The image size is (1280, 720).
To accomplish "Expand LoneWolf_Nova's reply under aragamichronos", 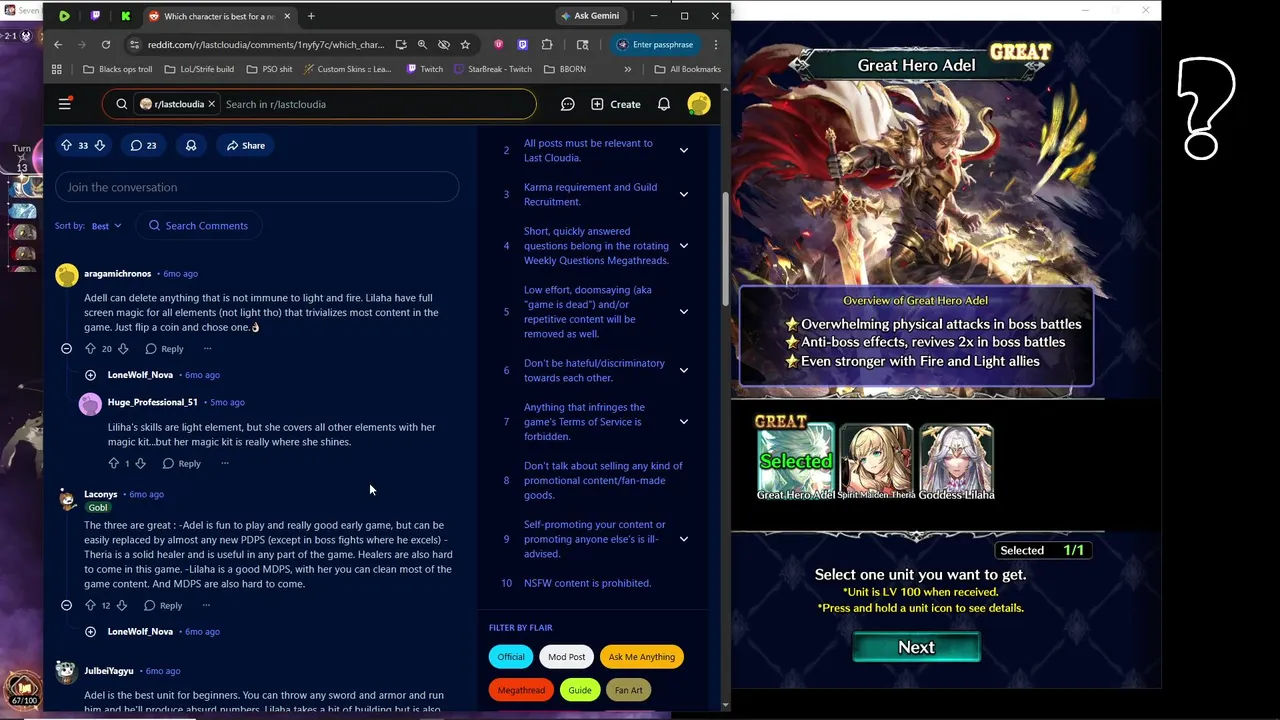I will (x=90, y=375).
